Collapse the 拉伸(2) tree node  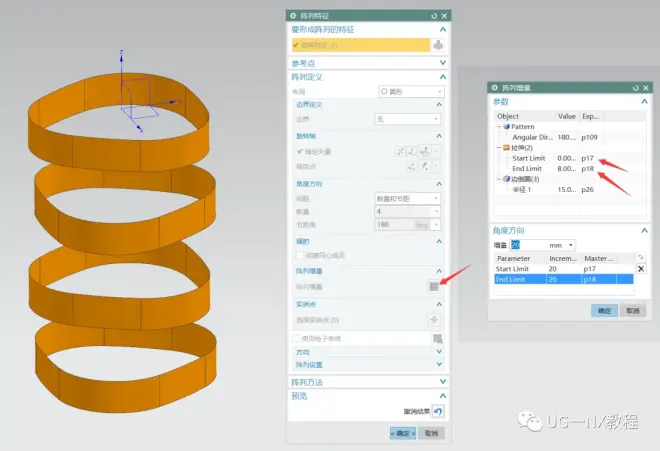499,147
